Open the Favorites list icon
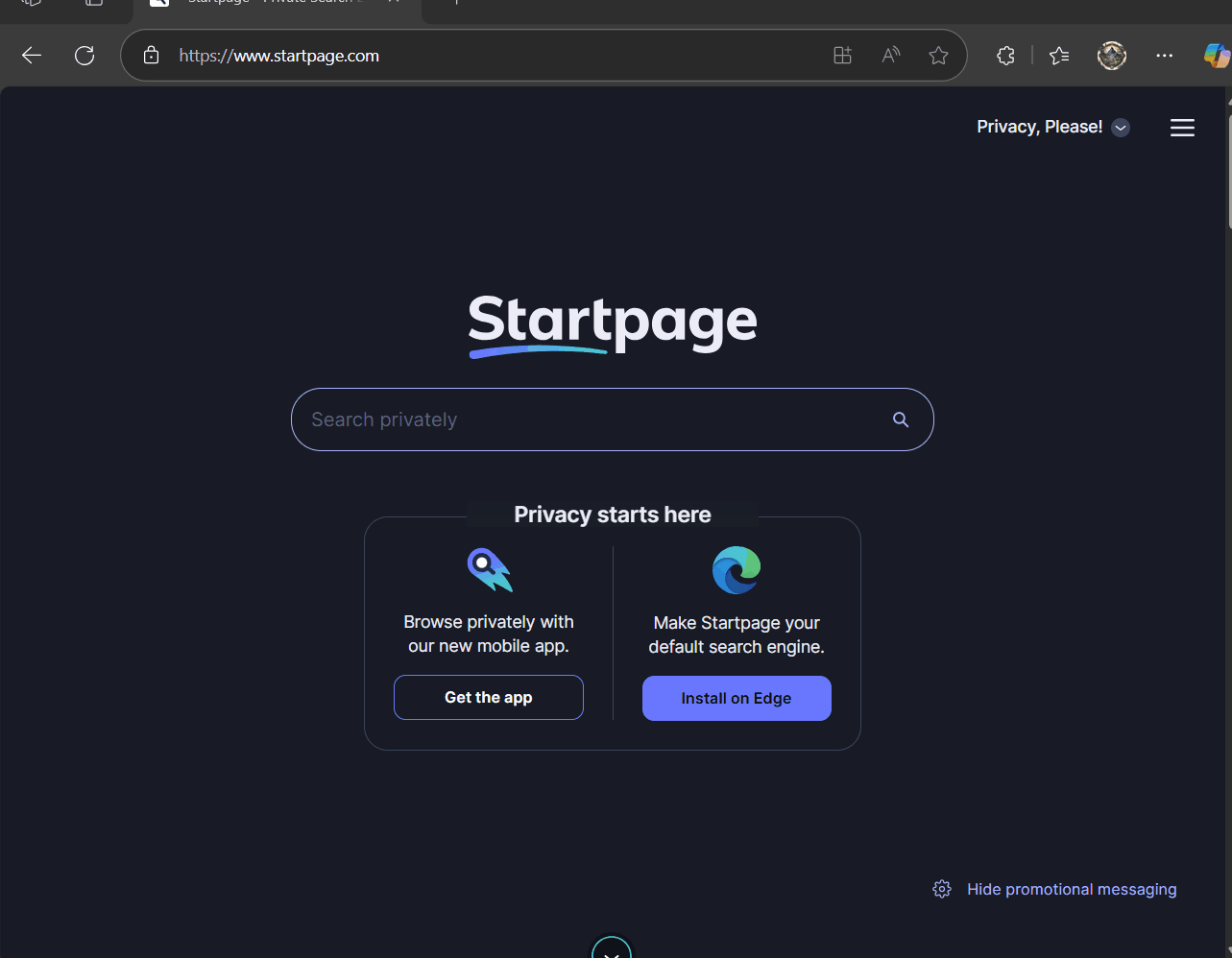This screenshot has height=958, width=1232. pos(1059,56)
